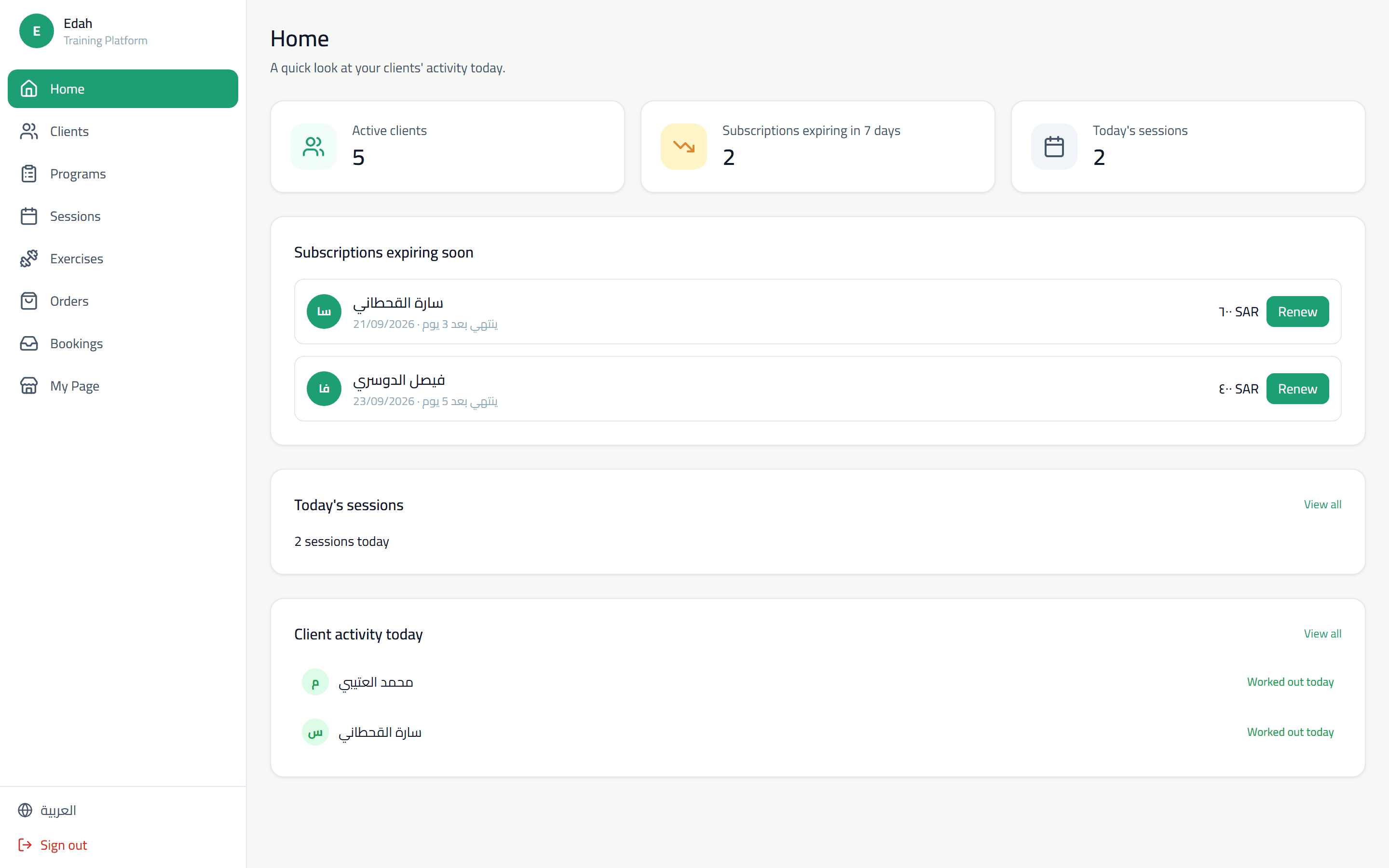
Task: Select the Active clients stat card
Action: tap(447, 147)
